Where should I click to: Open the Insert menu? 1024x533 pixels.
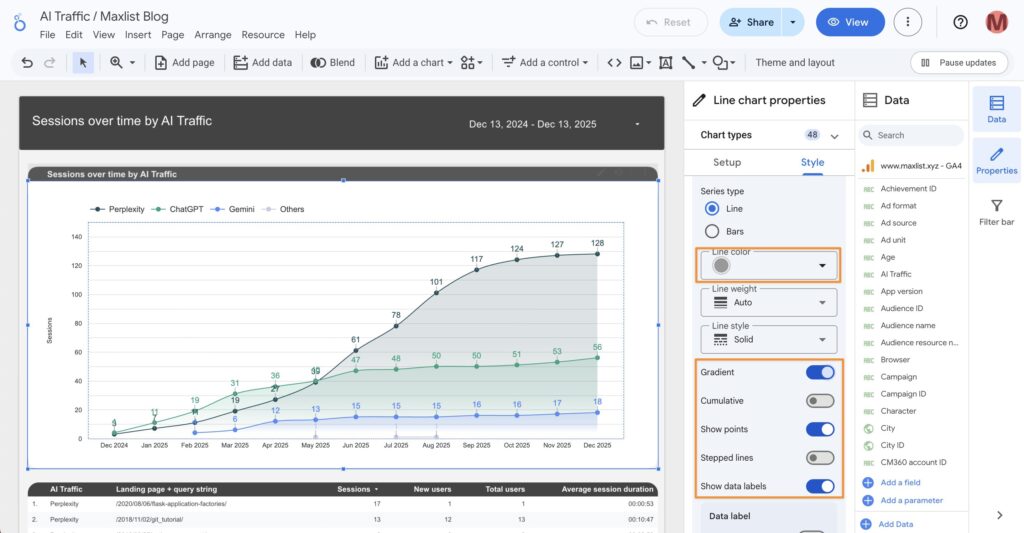tap(138, 35)
